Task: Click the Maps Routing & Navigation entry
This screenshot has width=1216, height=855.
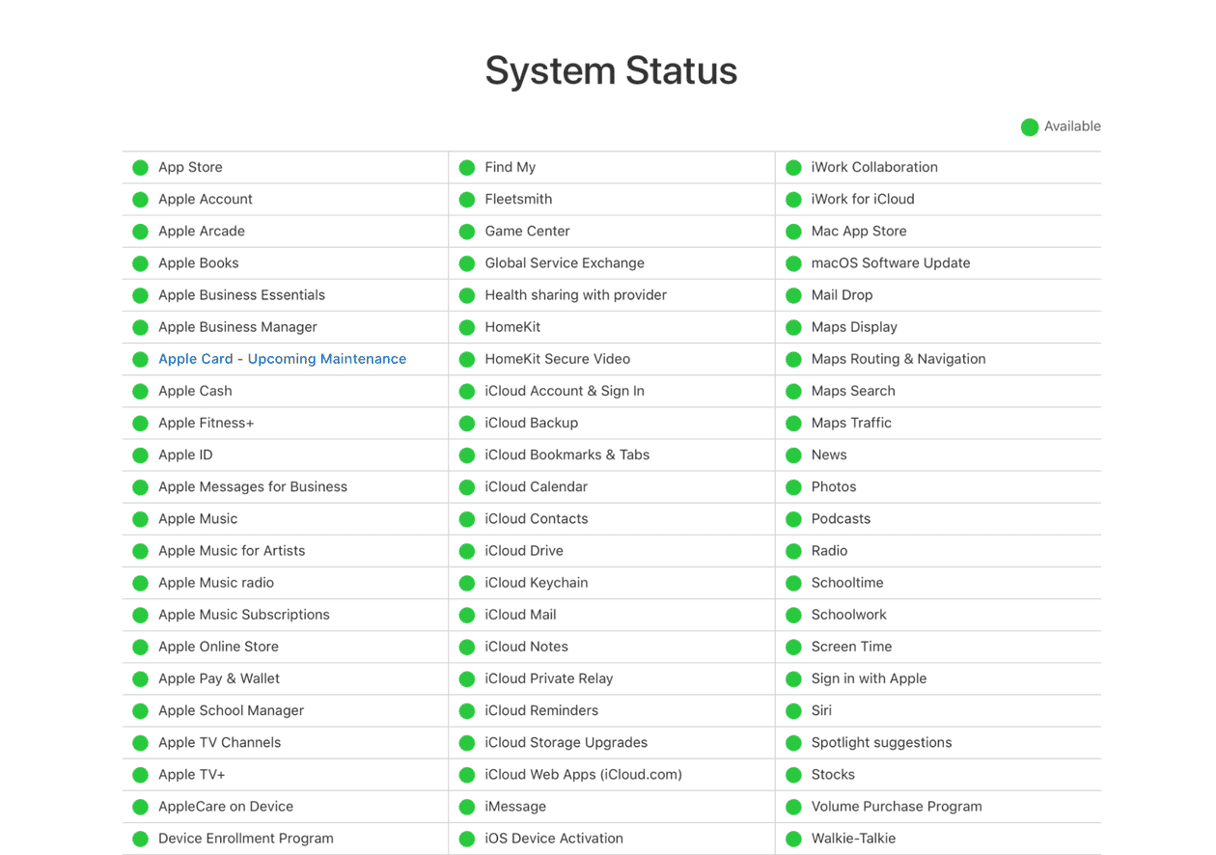Action: pyautogui.click(x=898, y=359)
